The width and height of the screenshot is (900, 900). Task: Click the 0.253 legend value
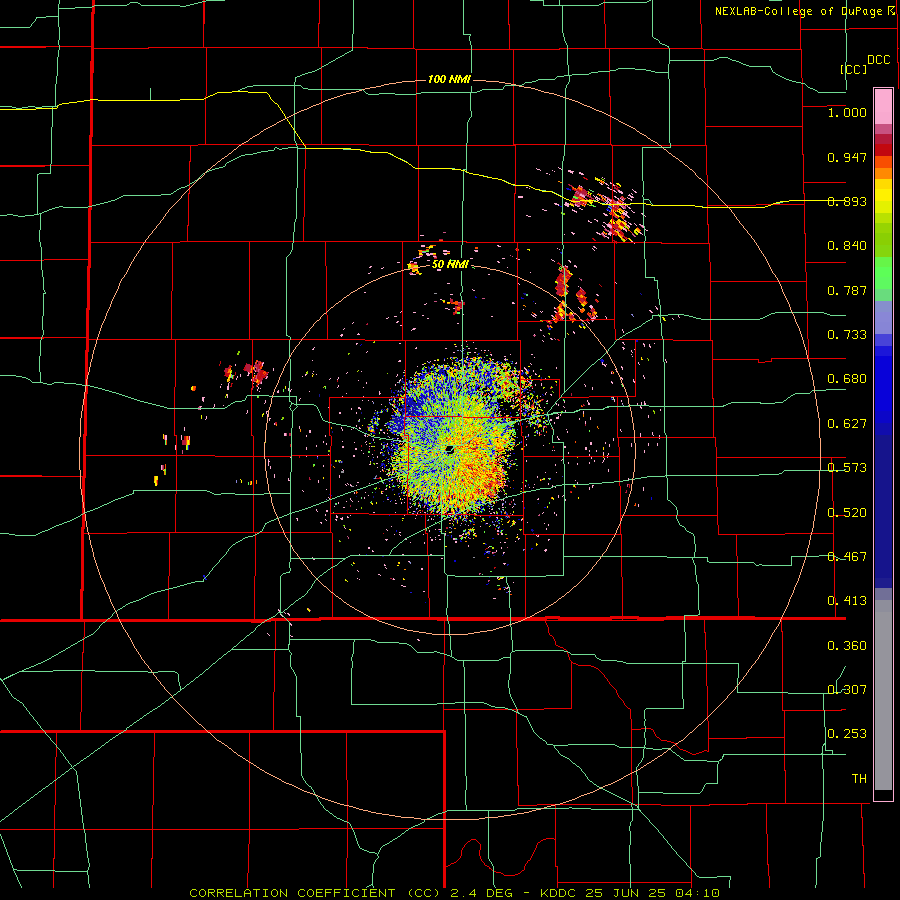click(x=847, y=734)
